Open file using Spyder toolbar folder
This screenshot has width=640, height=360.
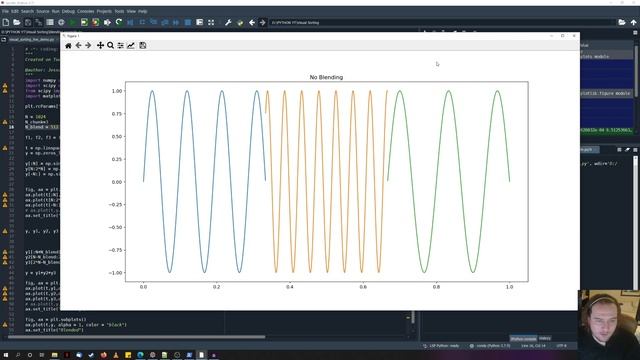[x=17, y=22]
